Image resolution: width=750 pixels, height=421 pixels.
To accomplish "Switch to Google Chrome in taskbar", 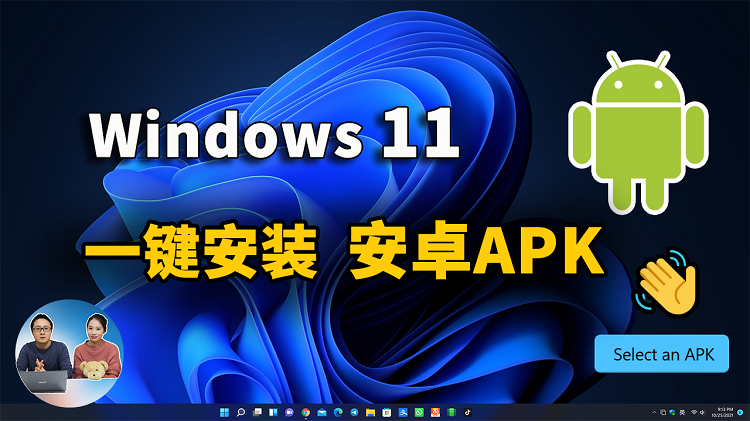I will [306, 412].
